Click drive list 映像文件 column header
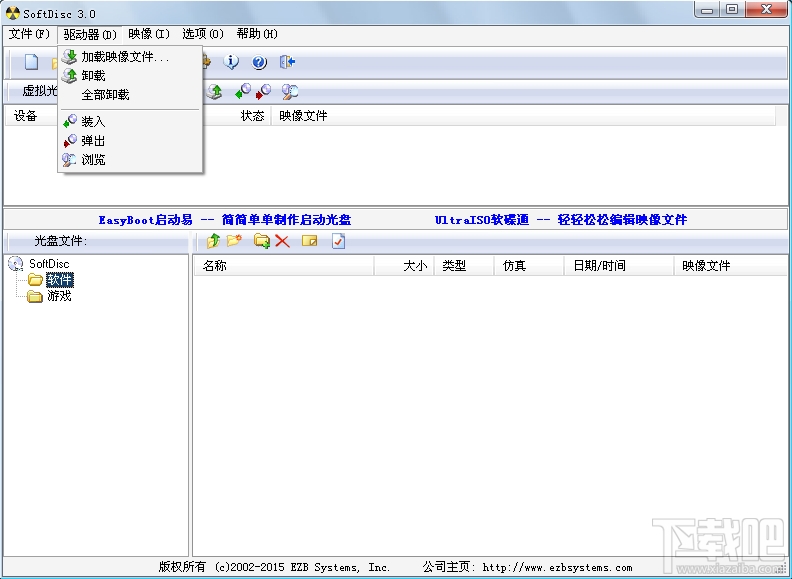Screen dimensions: 792x579 (x=523, y=116)
